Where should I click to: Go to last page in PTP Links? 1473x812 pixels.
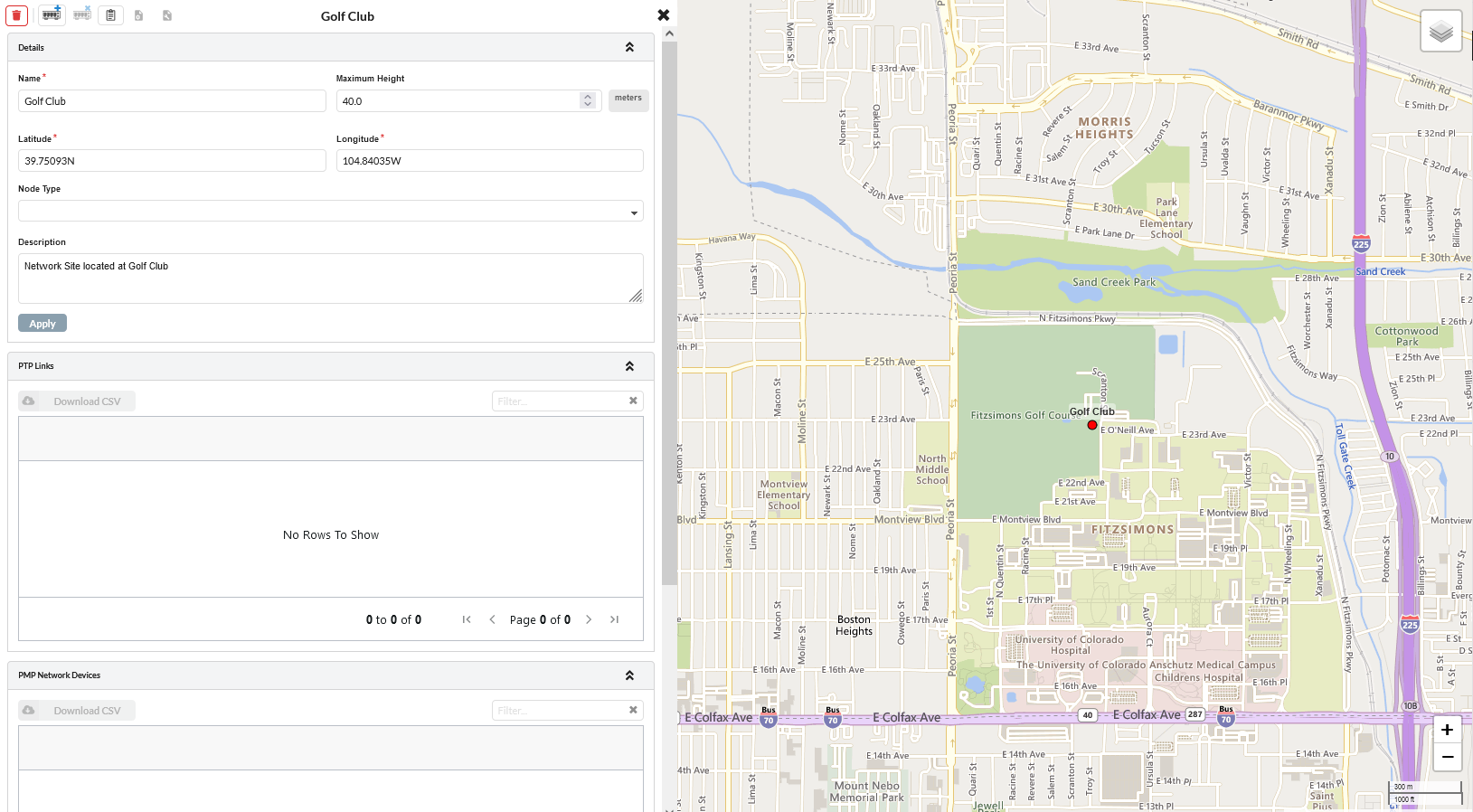614,619
